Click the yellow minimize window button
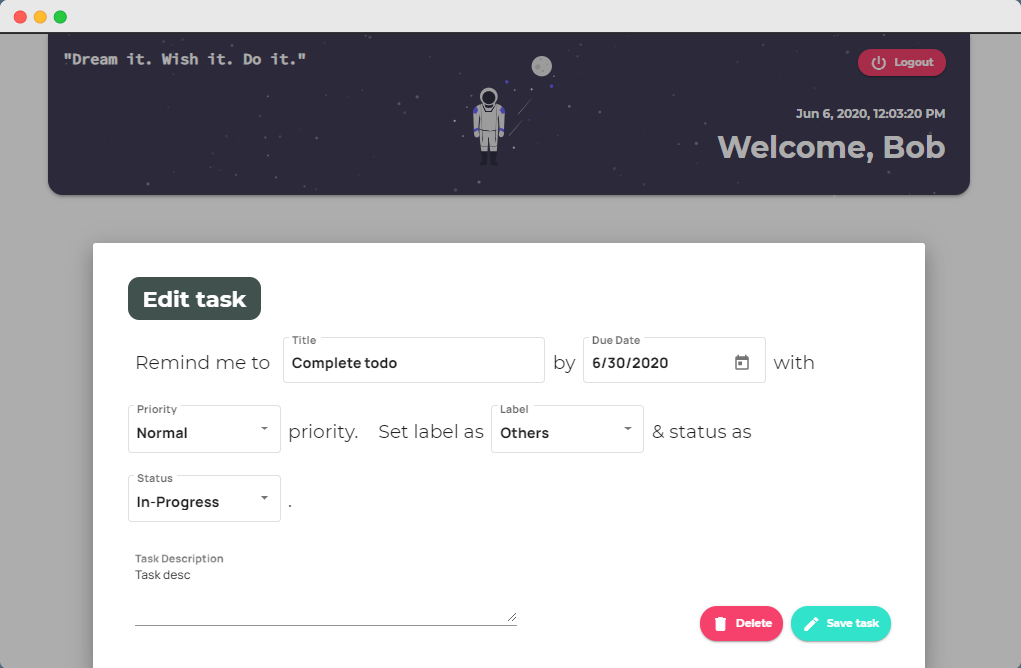 (x=40, y=17)
